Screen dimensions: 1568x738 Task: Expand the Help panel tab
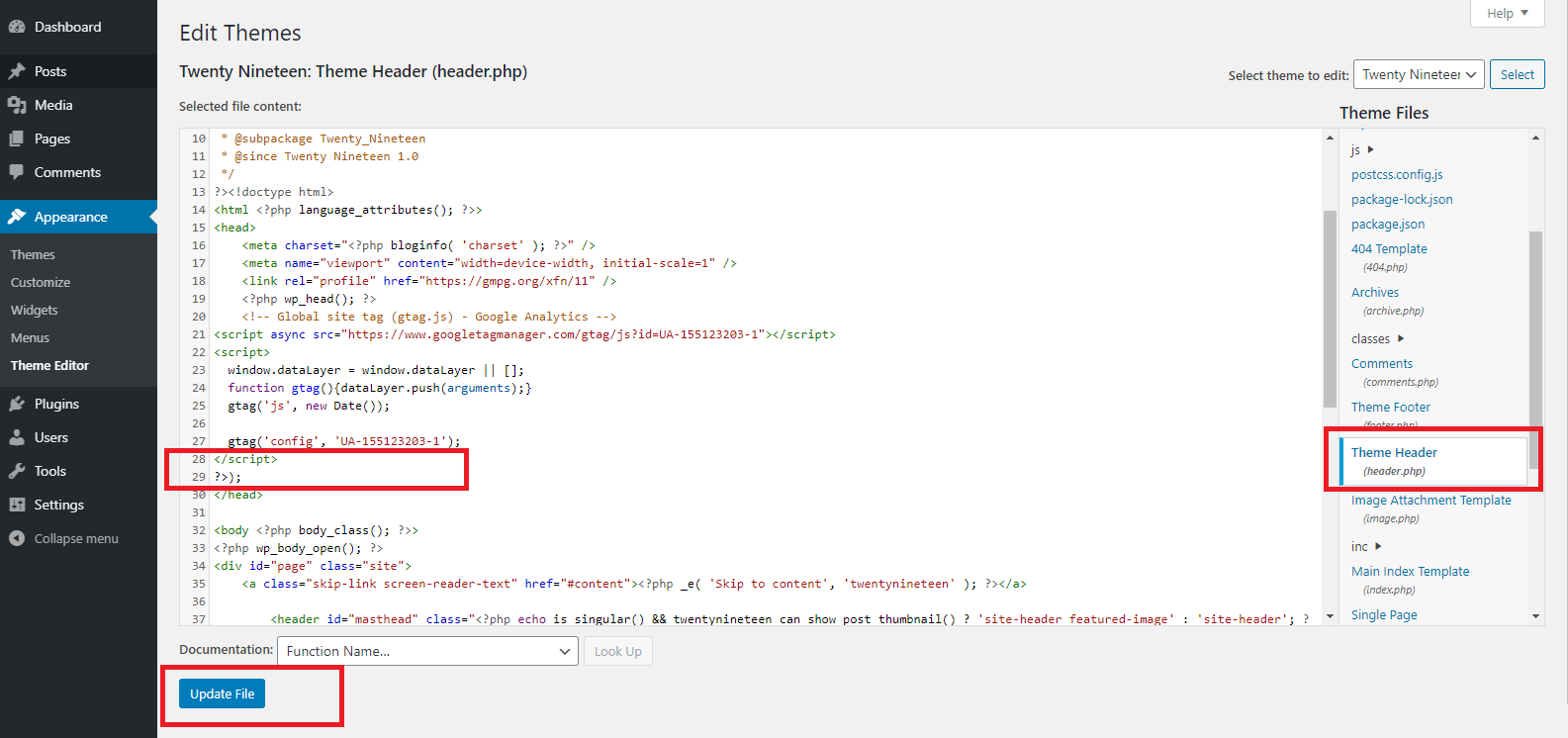coord(1507,13)
